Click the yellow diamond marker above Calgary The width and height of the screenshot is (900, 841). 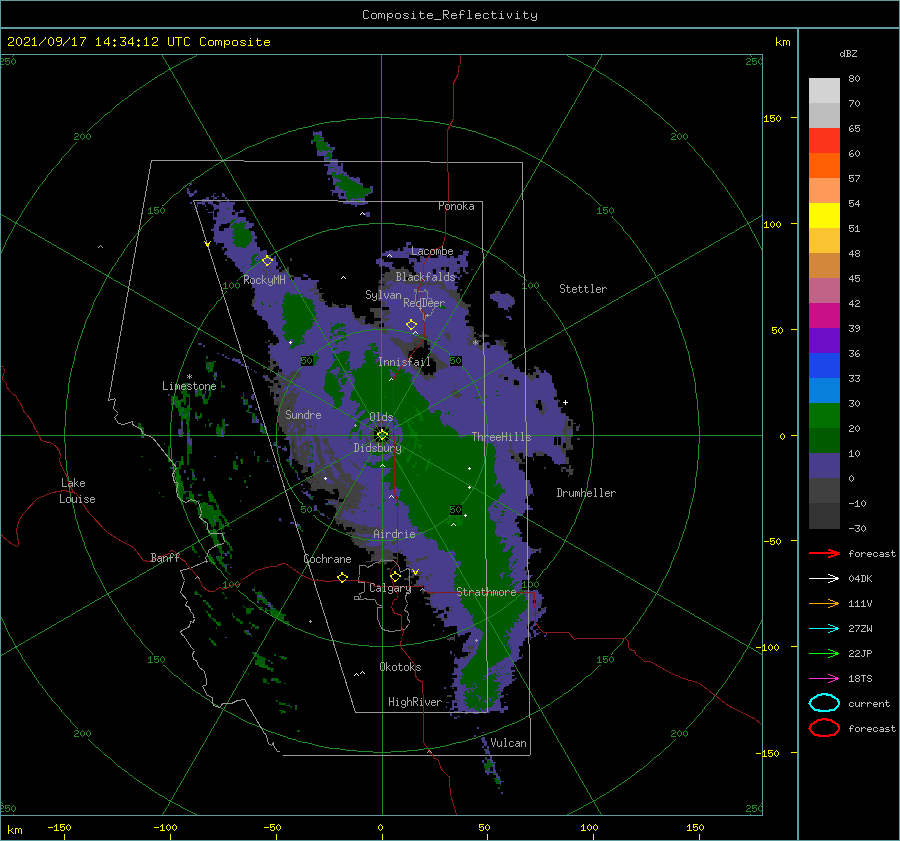click(x=395, y=576)
